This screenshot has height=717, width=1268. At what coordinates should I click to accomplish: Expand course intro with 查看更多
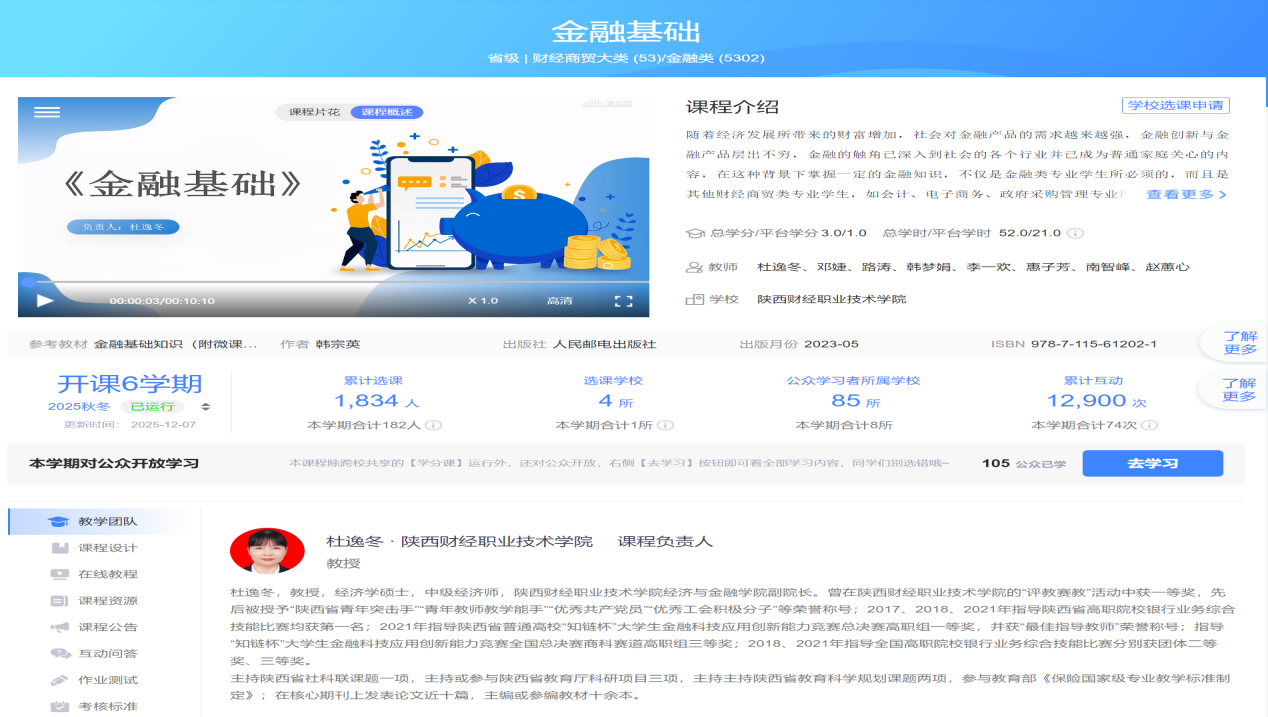1185,195
